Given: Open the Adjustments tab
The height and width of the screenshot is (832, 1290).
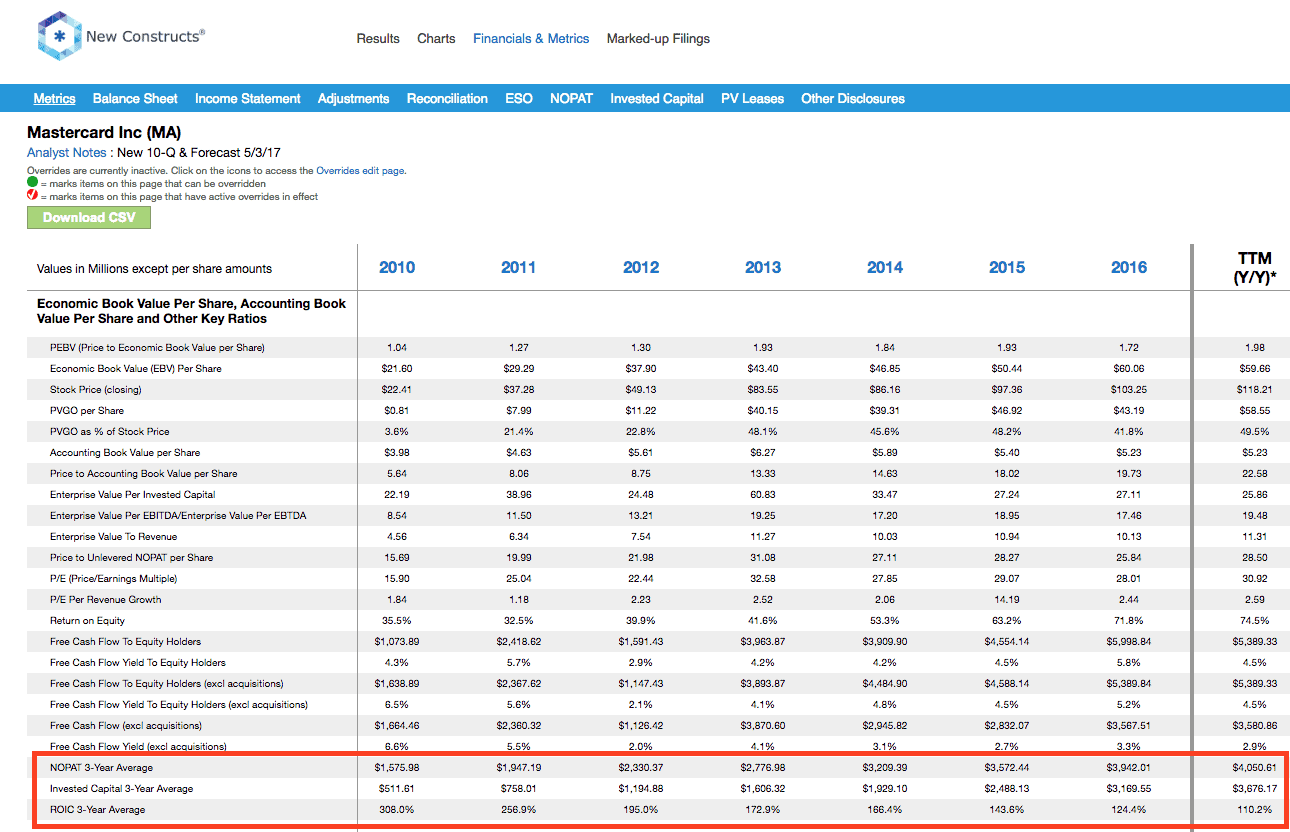Looking at the screenshot, I should (353, 98).
